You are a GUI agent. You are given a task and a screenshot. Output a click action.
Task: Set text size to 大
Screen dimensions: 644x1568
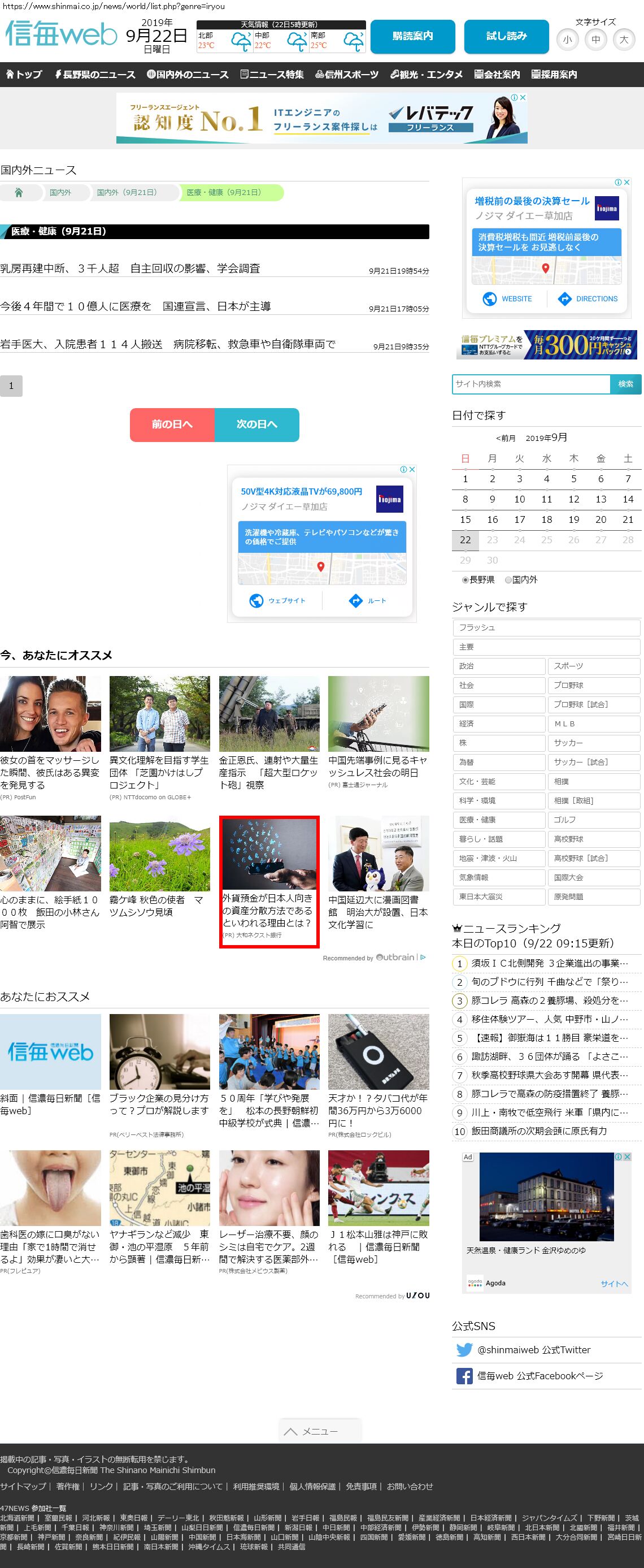click(623, 40)
